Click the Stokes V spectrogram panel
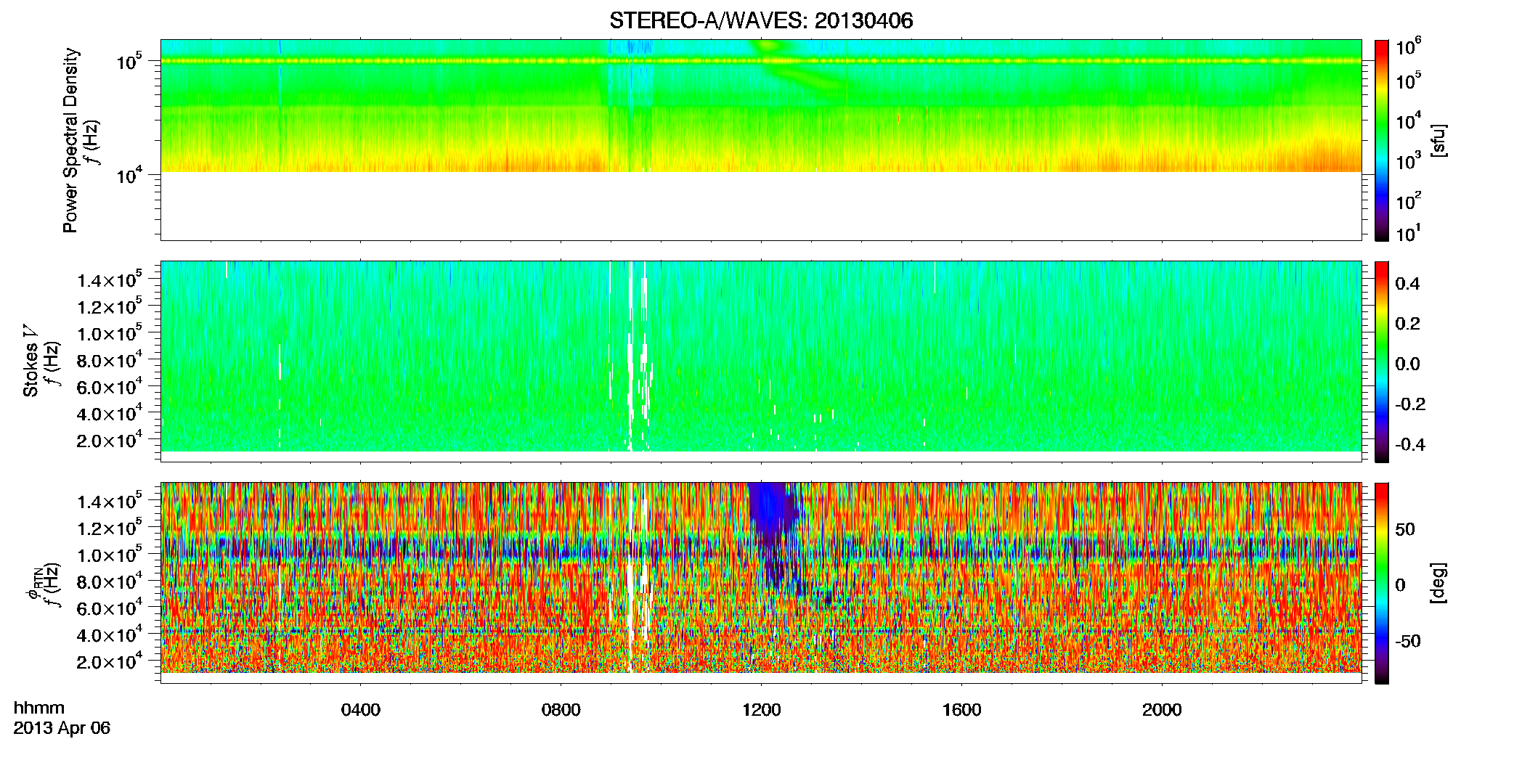This screenshot has width=1522, height=784. tap(761, 362)
